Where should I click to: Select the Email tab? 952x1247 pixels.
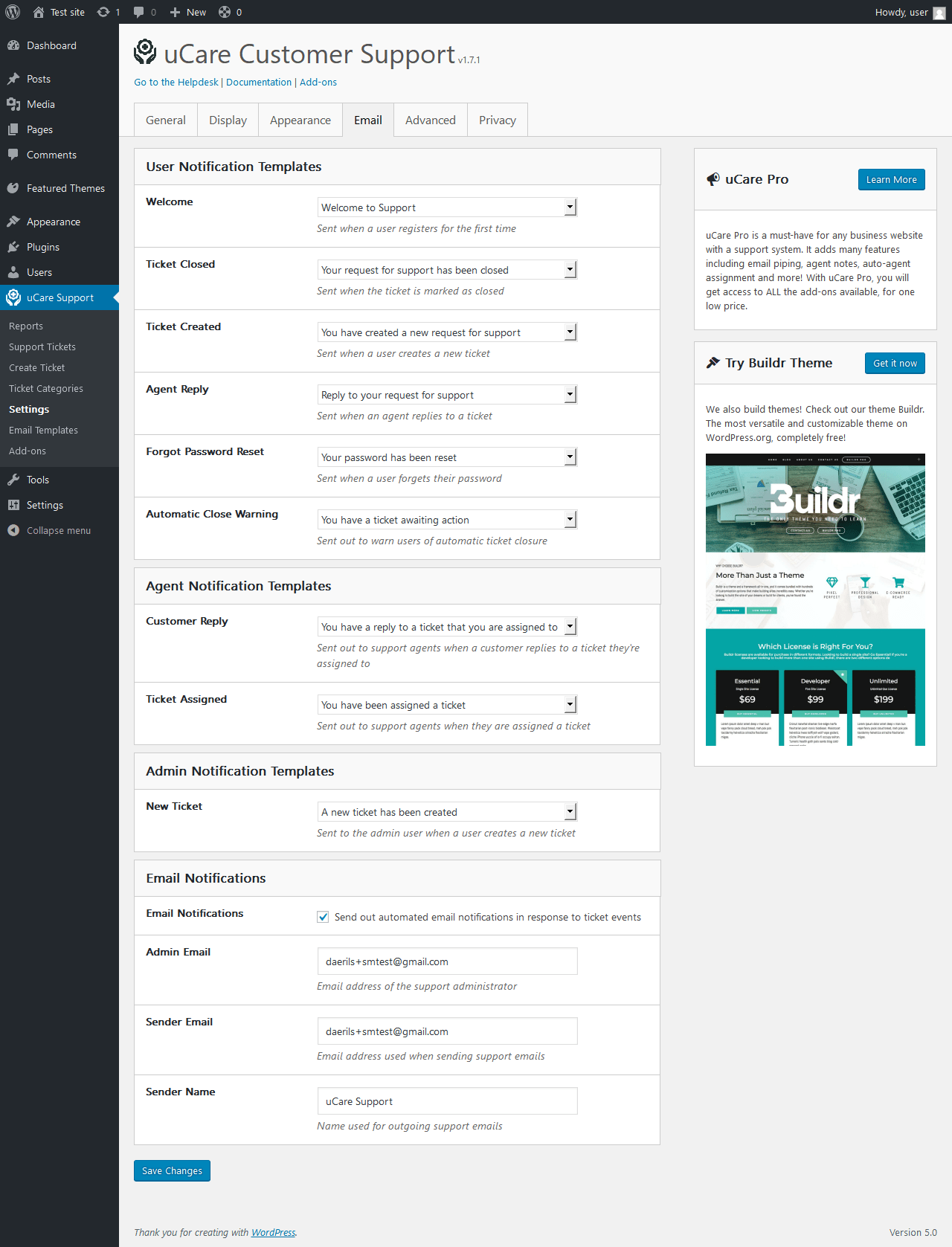coord(368,120)
